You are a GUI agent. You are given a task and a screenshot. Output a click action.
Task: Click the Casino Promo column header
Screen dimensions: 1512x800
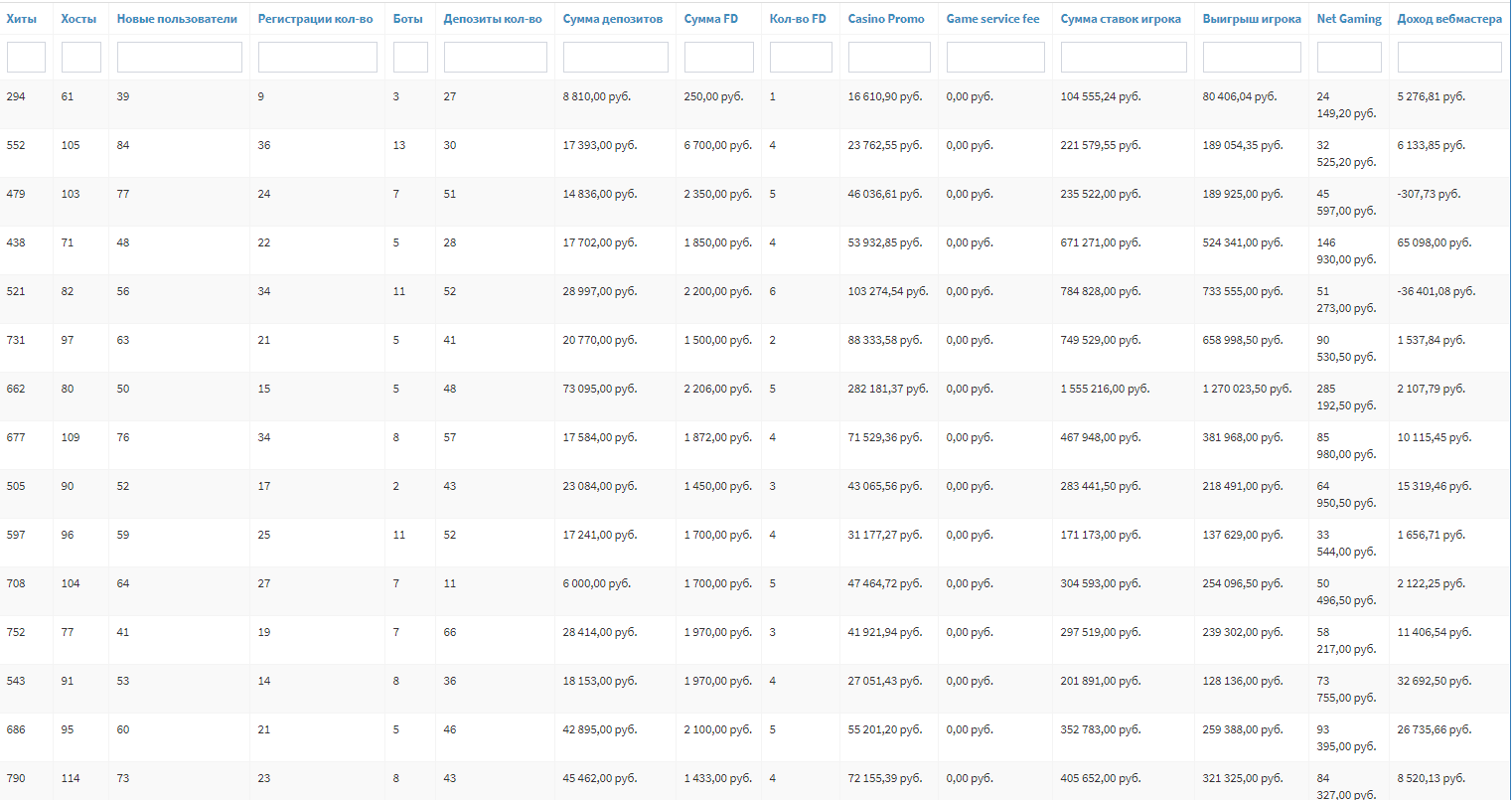click(885, 19)
